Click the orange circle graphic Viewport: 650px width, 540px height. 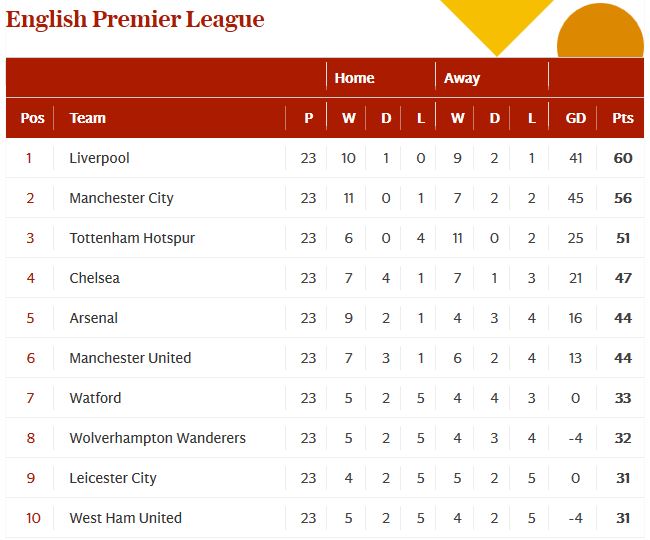click(x=600, y=34)
